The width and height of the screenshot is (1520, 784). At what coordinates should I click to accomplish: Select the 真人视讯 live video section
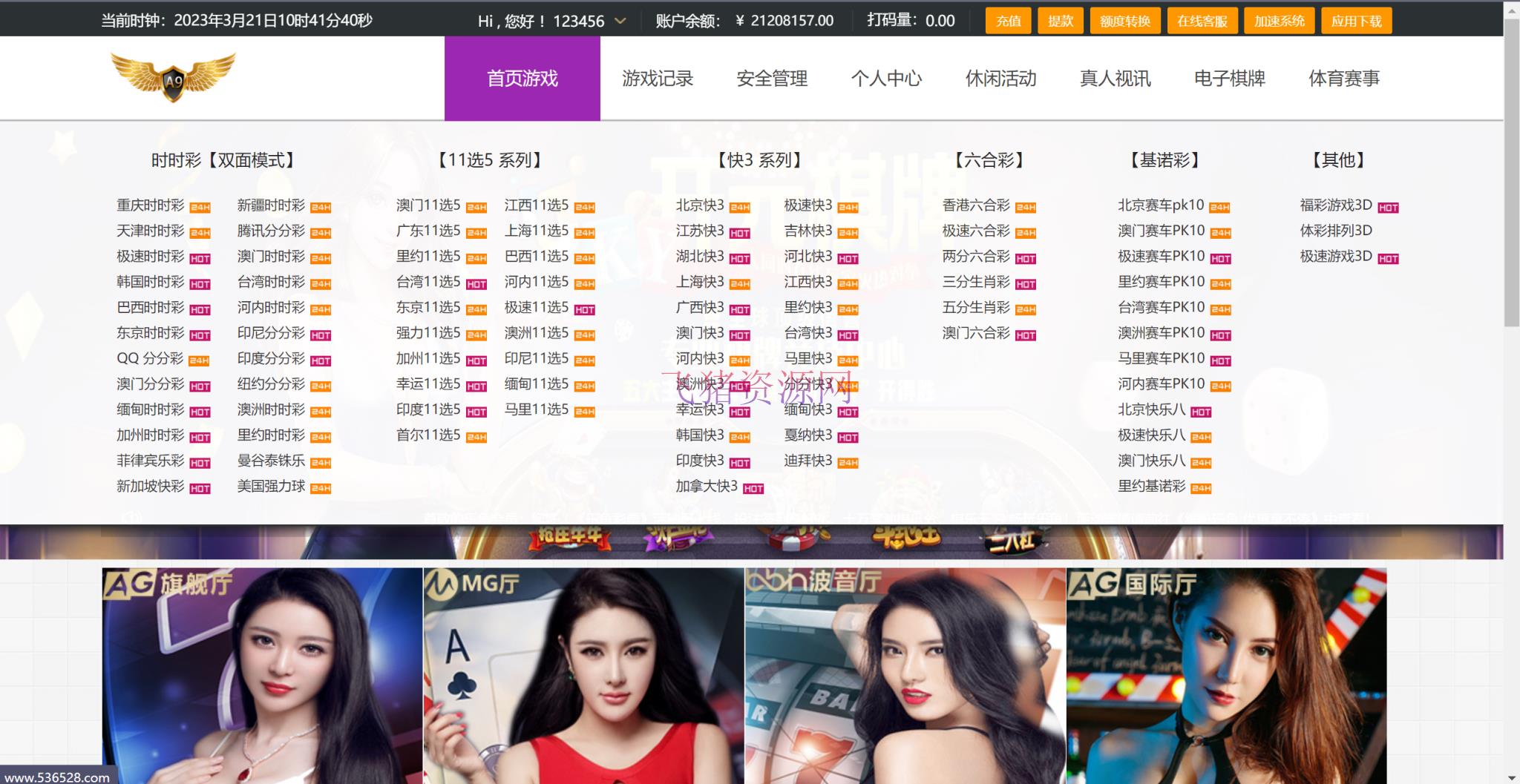1116,79
